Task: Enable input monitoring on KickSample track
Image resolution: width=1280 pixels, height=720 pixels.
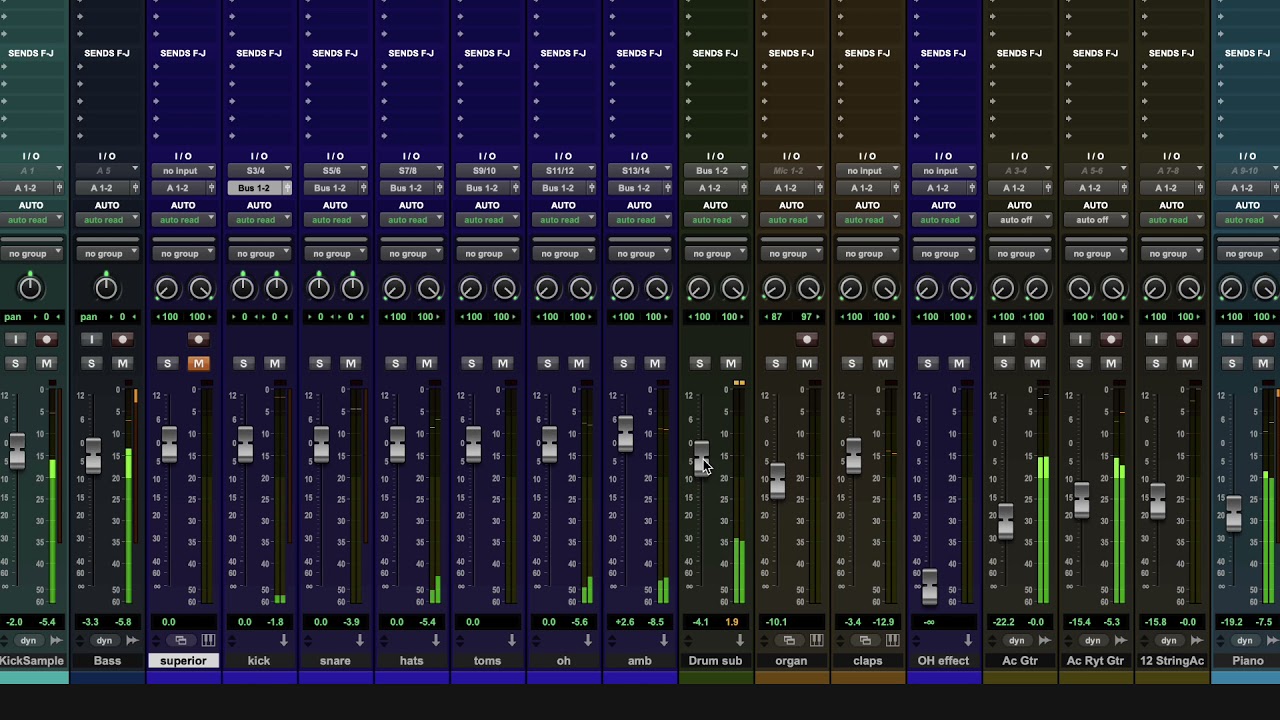Action: pos(15,340)
